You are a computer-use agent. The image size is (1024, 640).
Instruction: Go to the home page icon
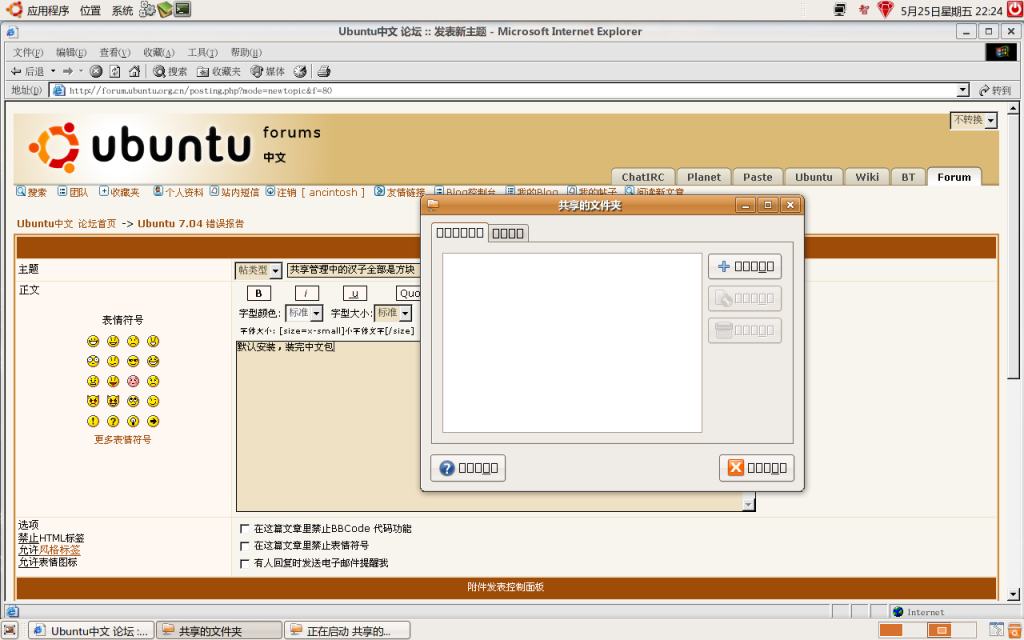coord(135,71)
